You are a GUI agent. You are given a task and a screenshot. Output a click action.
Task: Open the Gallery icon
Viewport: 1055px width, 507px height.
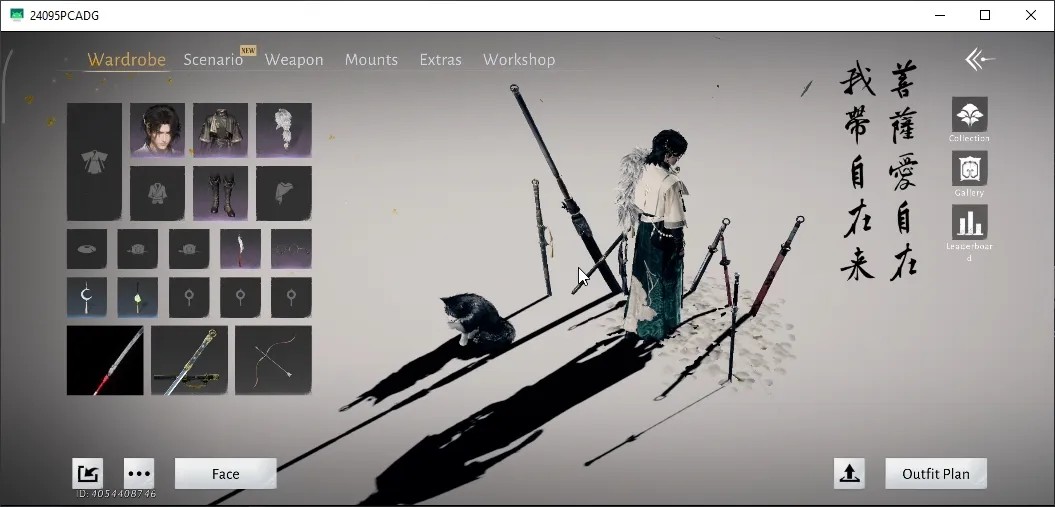[x=970, y=169]
